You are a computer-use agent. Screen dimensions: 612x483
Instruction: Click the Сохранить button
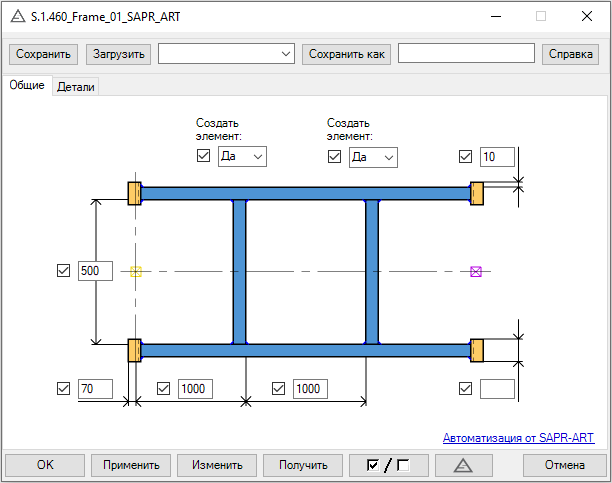click(x=43, y=54)
